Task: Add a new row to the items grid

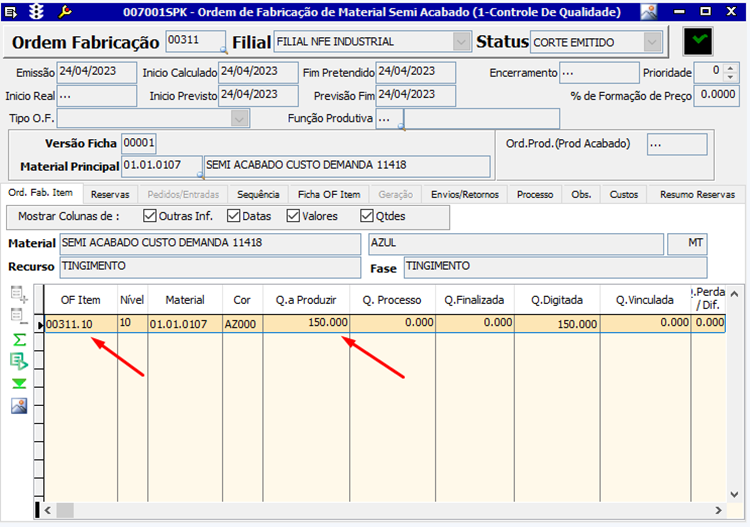Action: click(x=19, y=294)
